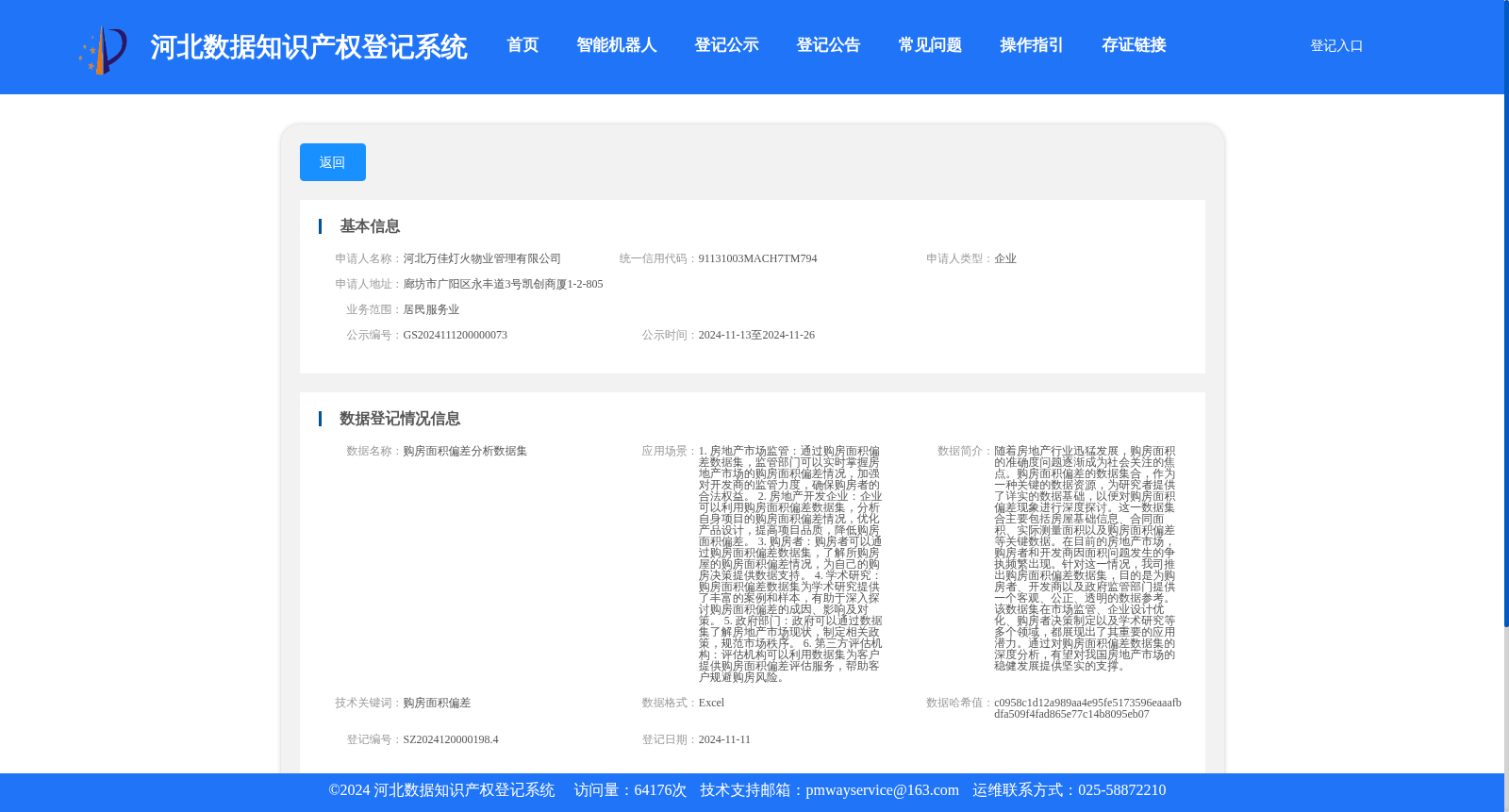Click the 基本信息 section heading

pyautogui.click(x=370, y=226)
